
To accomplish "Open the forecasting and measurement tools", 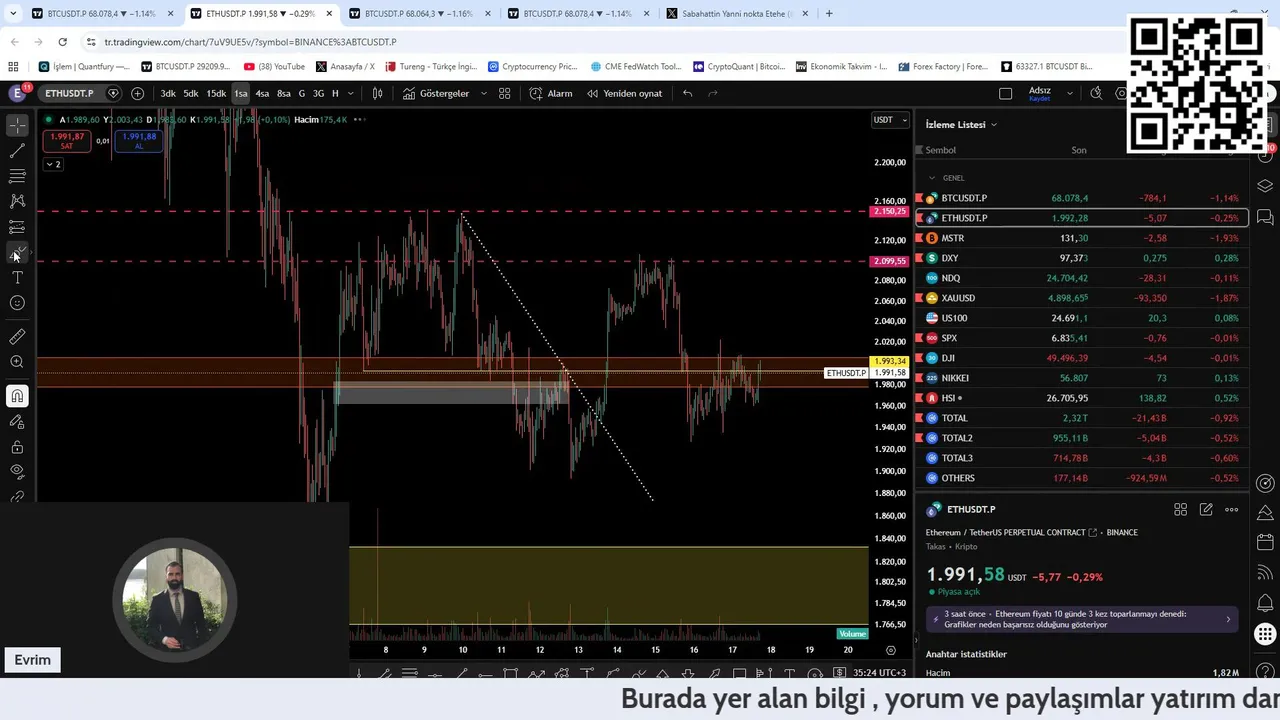I will [x=17, y=227].
